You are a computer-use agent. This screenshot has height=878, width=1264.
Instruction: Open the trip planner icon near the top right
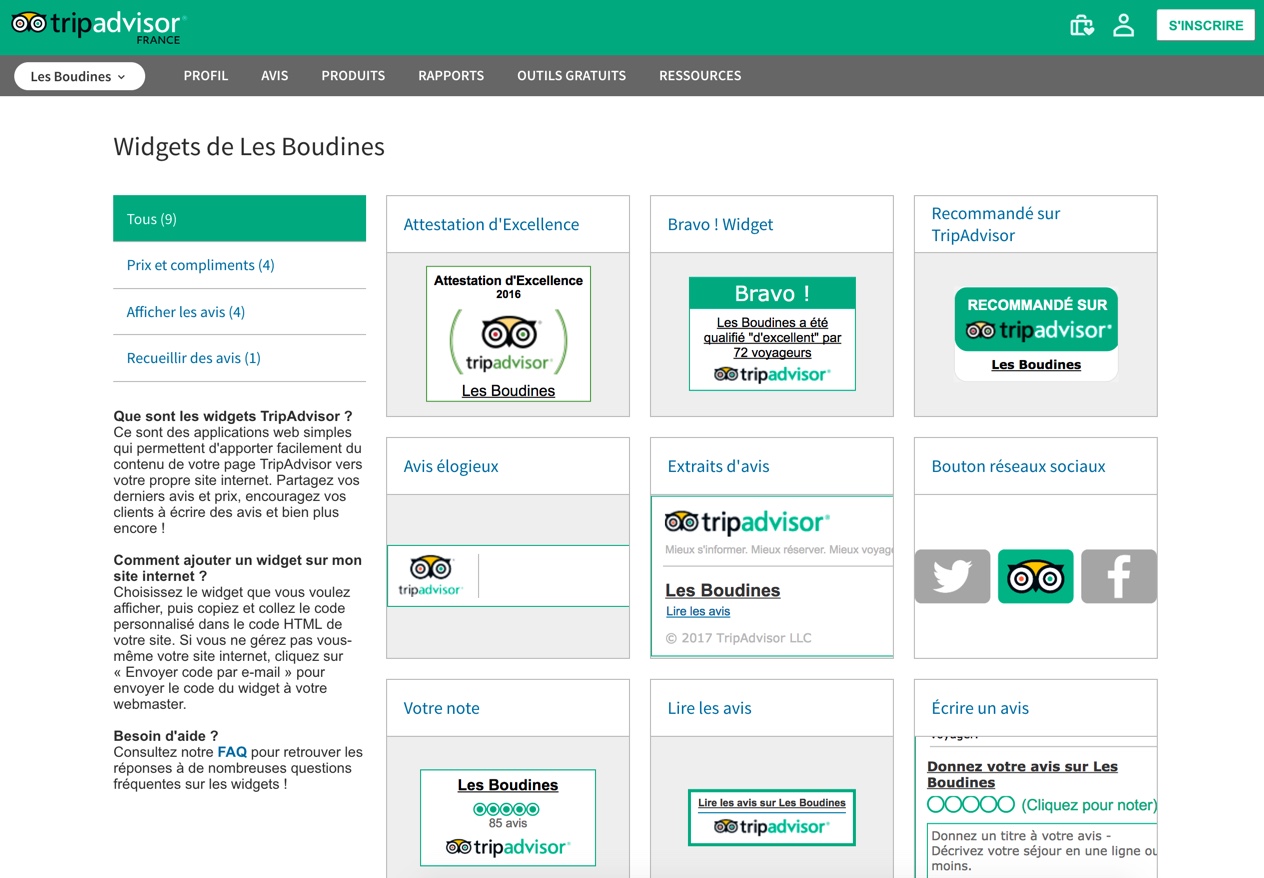pos(1082,25)
